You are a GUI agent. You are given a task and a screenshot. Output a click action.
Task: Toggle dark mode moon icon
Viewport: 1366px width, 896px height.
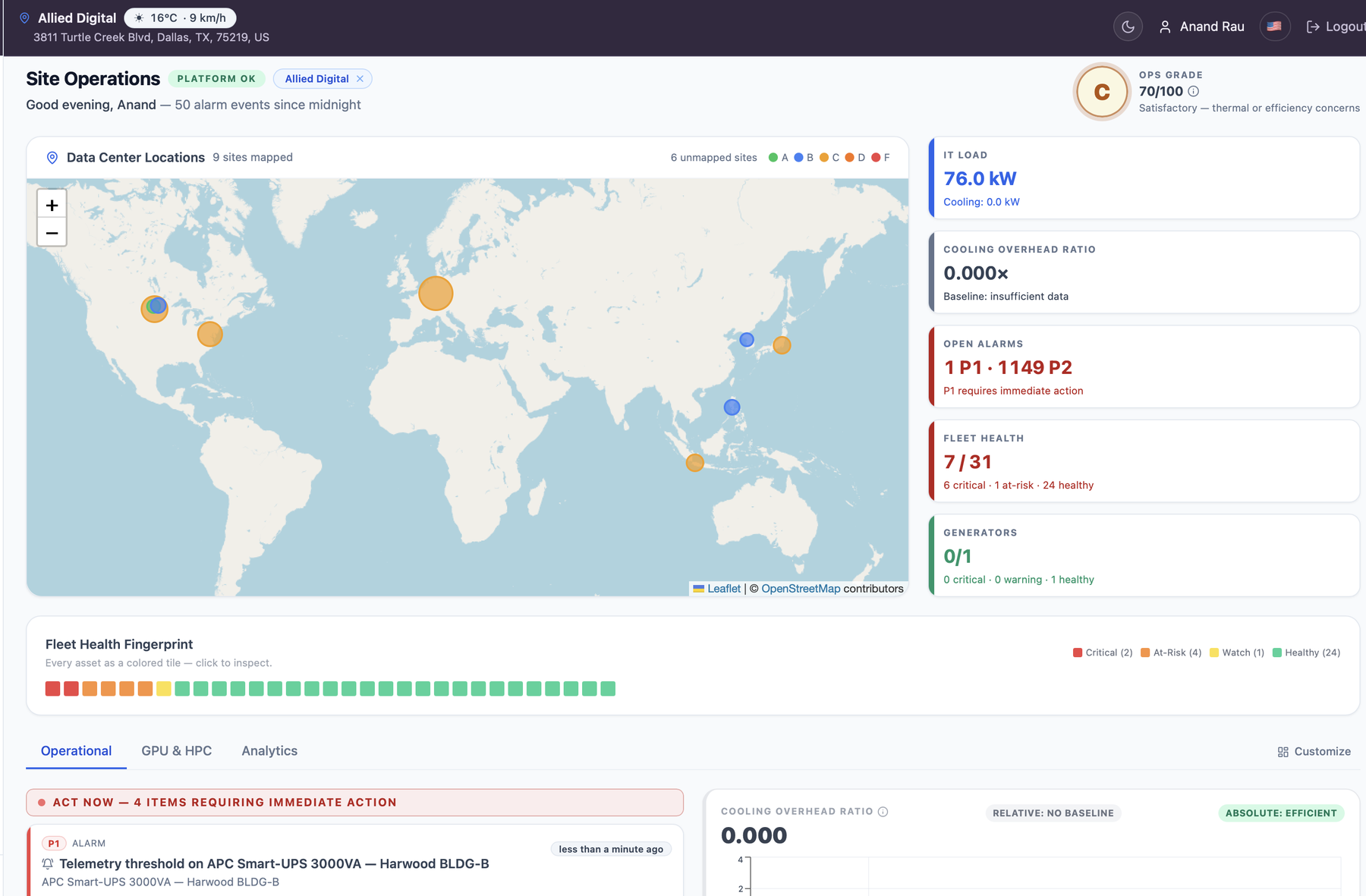tap(1128, 27)
